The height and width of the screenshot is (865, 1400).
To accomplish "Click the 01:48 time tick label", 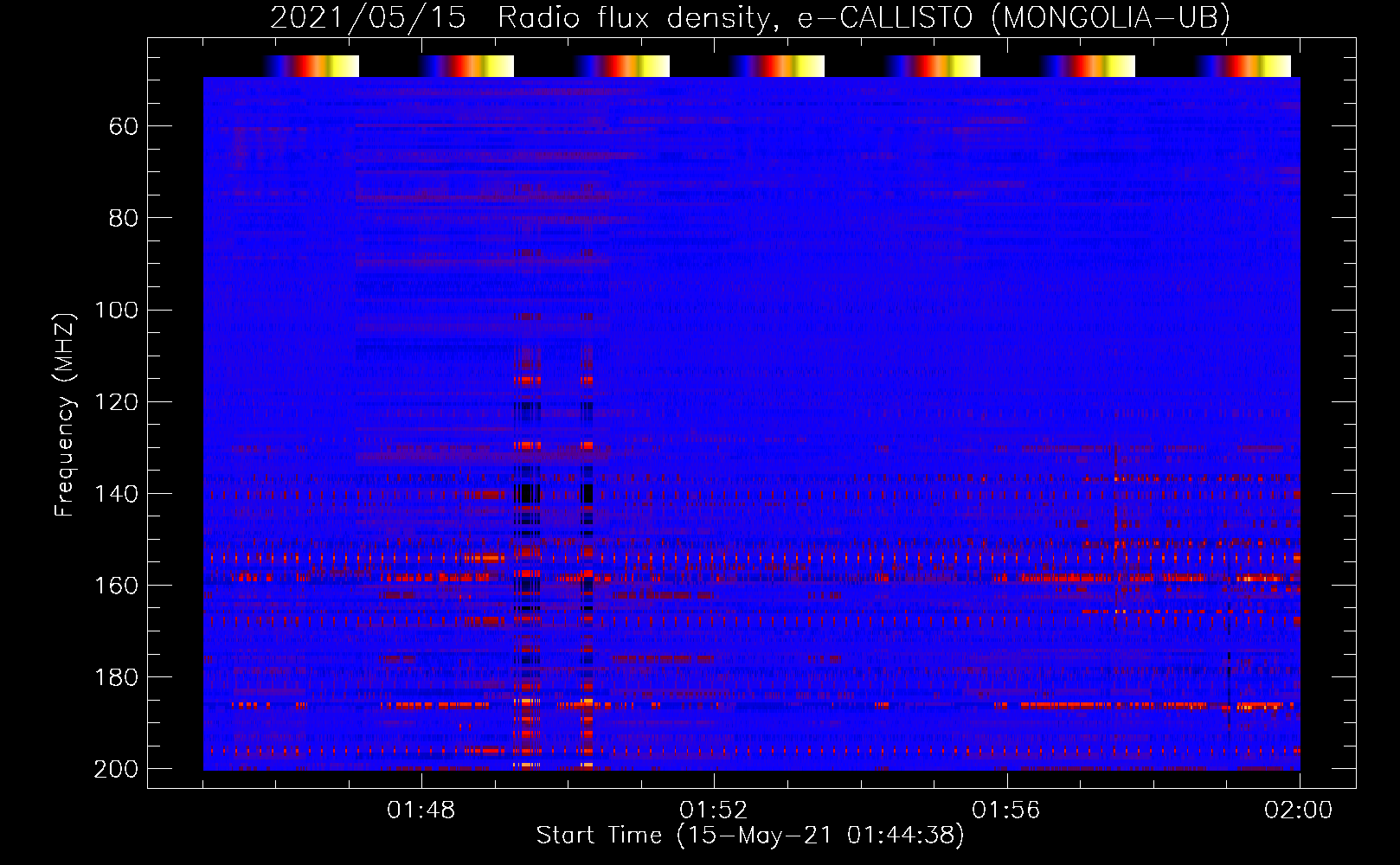I will 421,811.
